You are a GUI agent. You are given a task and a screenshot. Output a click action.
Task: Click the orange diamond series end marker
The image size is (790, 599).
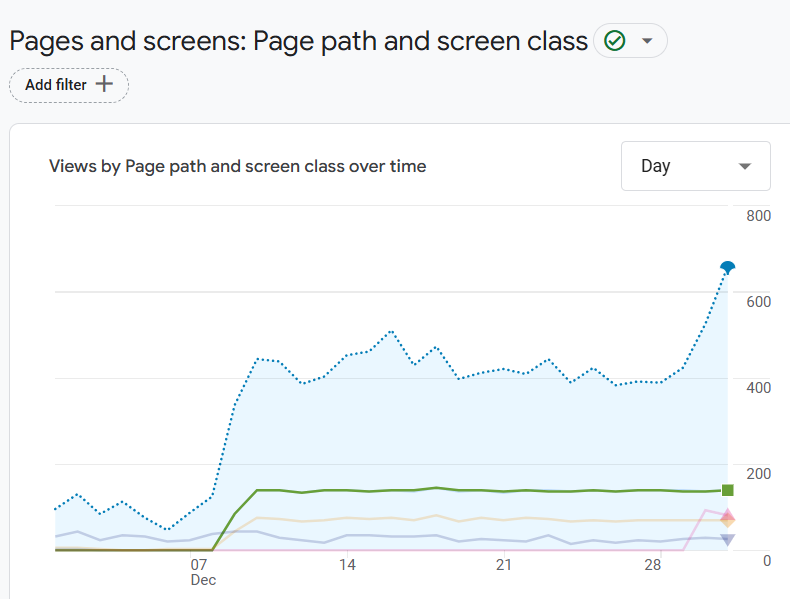click(728, 522)
